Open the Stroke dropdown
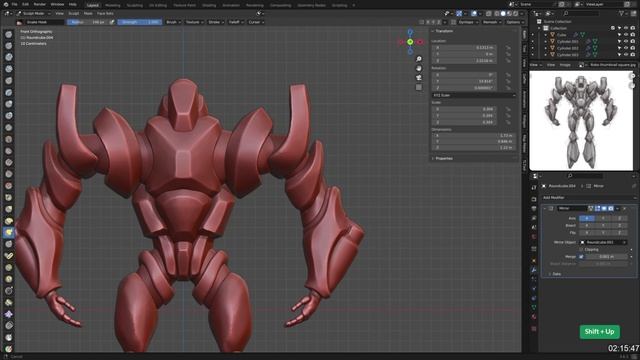The height and width of the screenshot is (360, 640). [x=216, y=22]
